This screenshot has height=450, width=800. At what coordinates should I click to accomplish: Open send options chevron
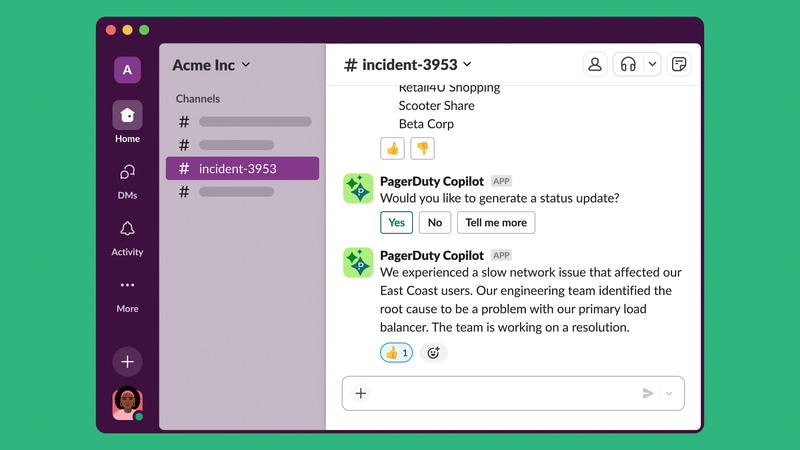pos(669,393)
